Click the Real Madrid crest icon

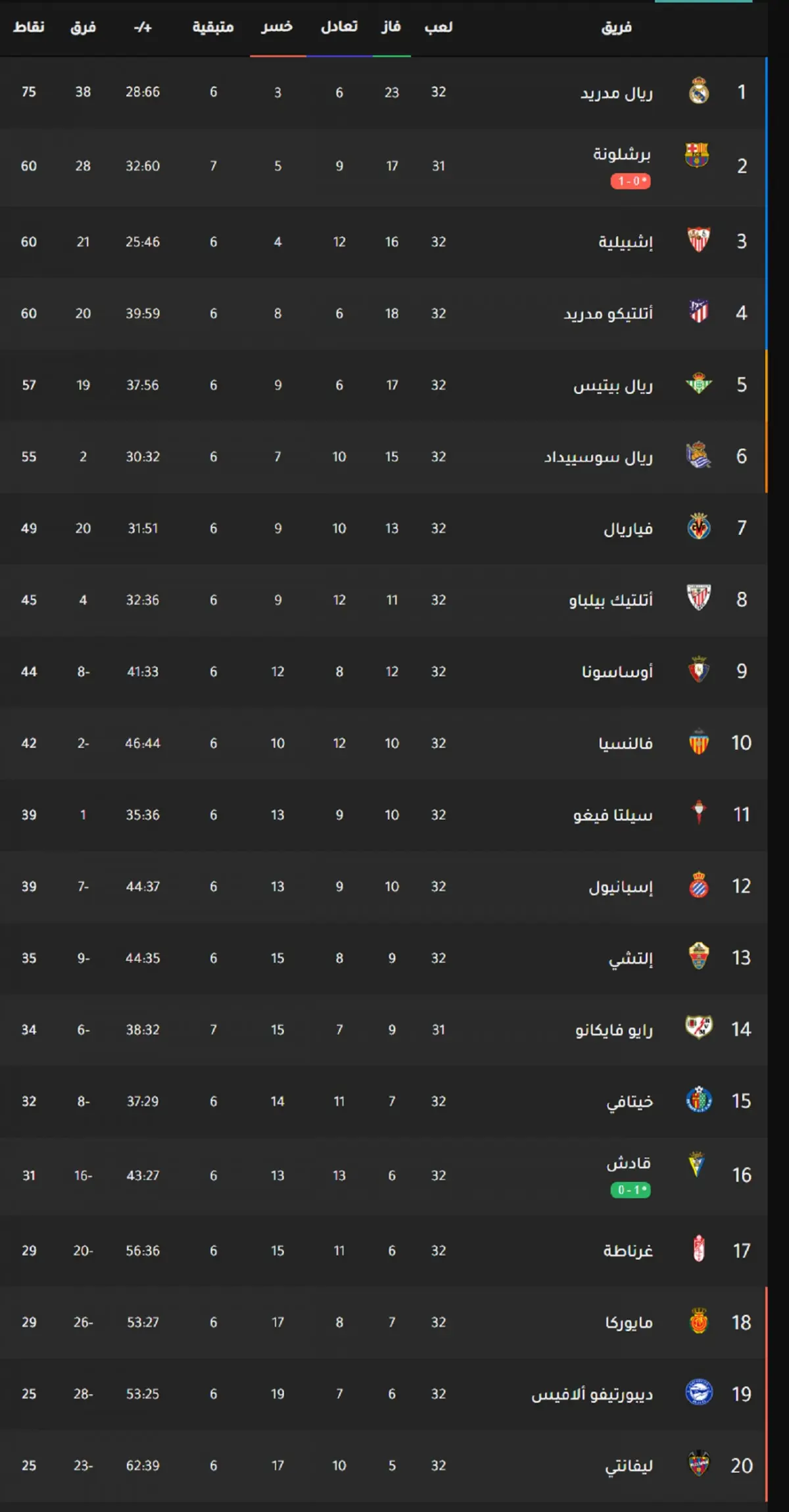coord(699,91)
